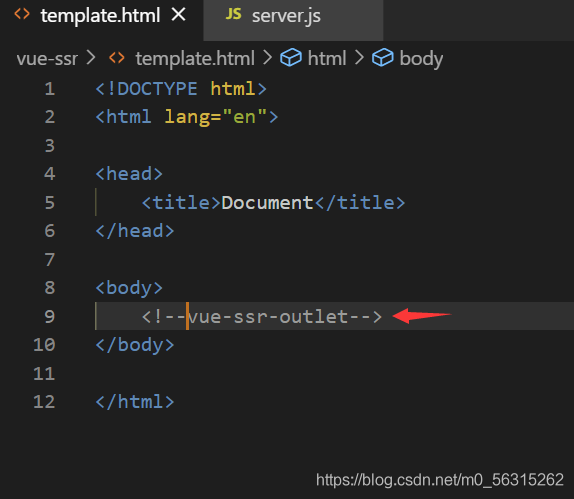Click the HTML file icon in the breadcrumb
The height and width of the screenshot is (499, 574).
pyautogui.click(x=117, y=58)
